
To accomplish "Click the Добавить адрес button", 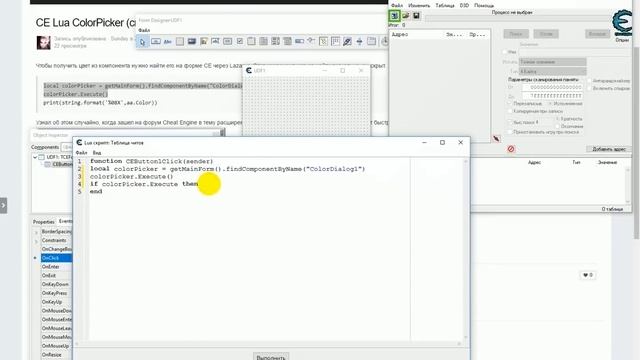I will (x=609, y=149).
